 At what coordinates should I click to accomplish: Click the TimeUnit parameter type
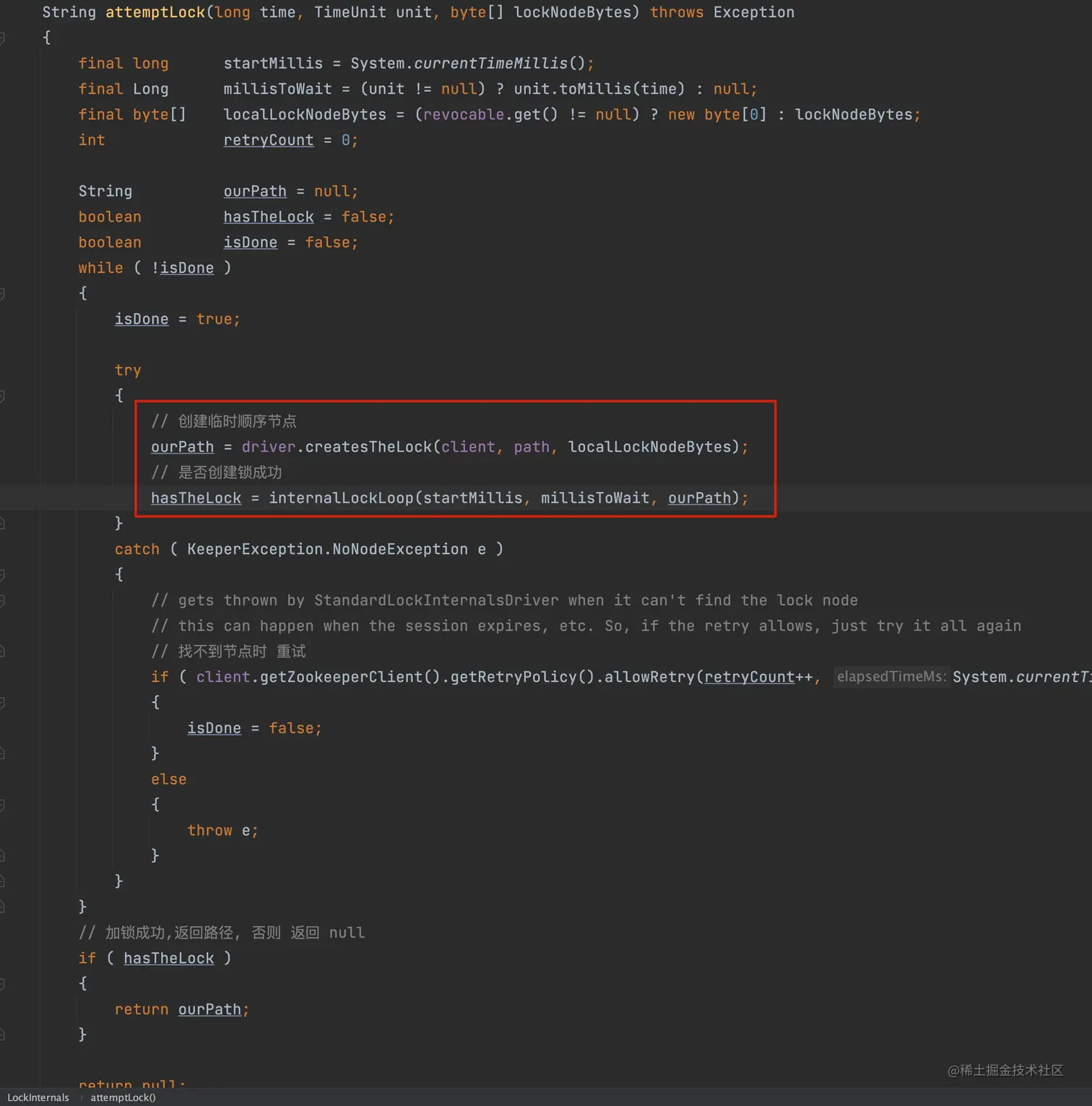[x=350, y=12]
